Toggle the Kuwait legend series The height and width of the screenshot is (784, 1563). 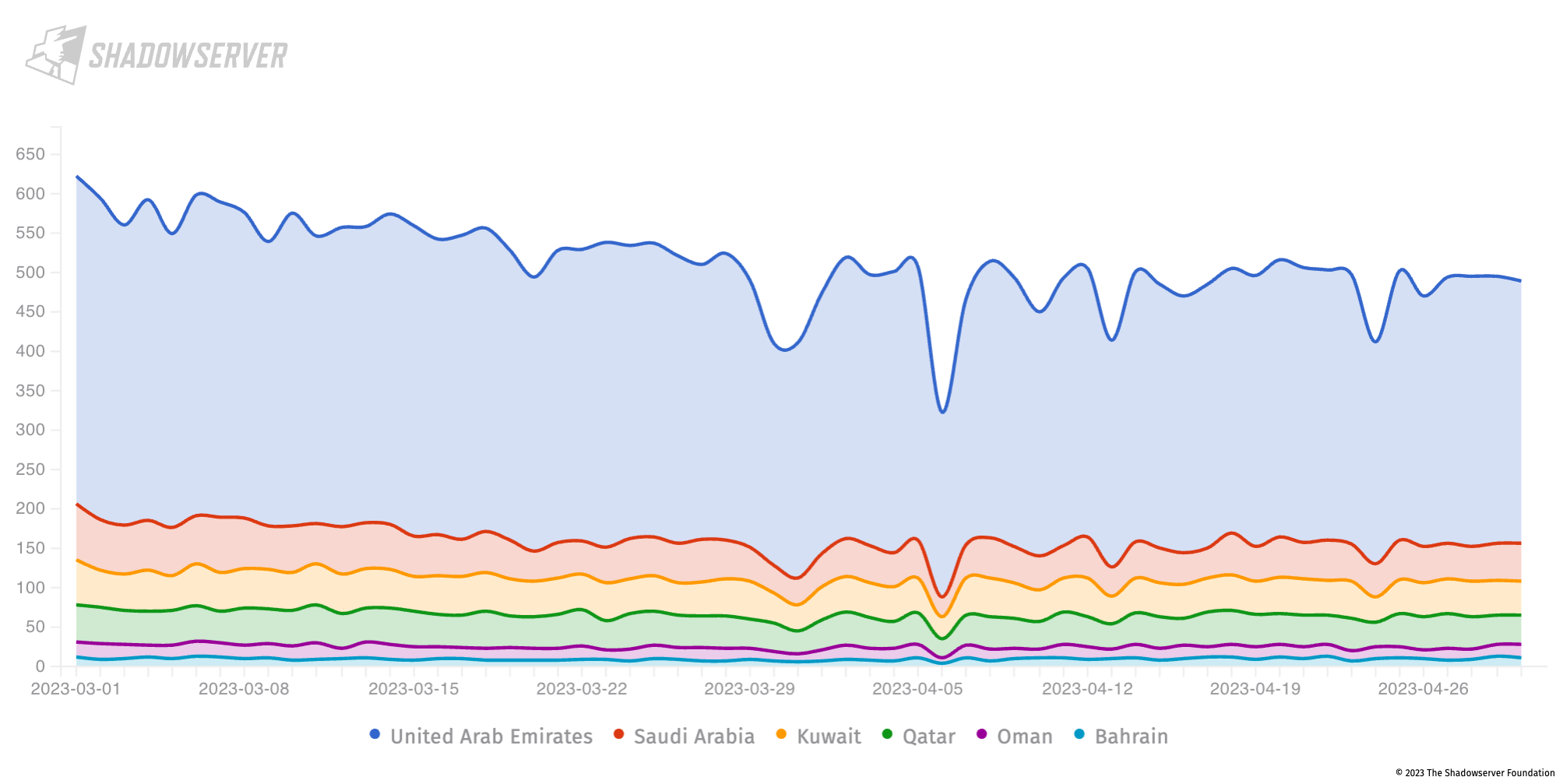point(818,736)
